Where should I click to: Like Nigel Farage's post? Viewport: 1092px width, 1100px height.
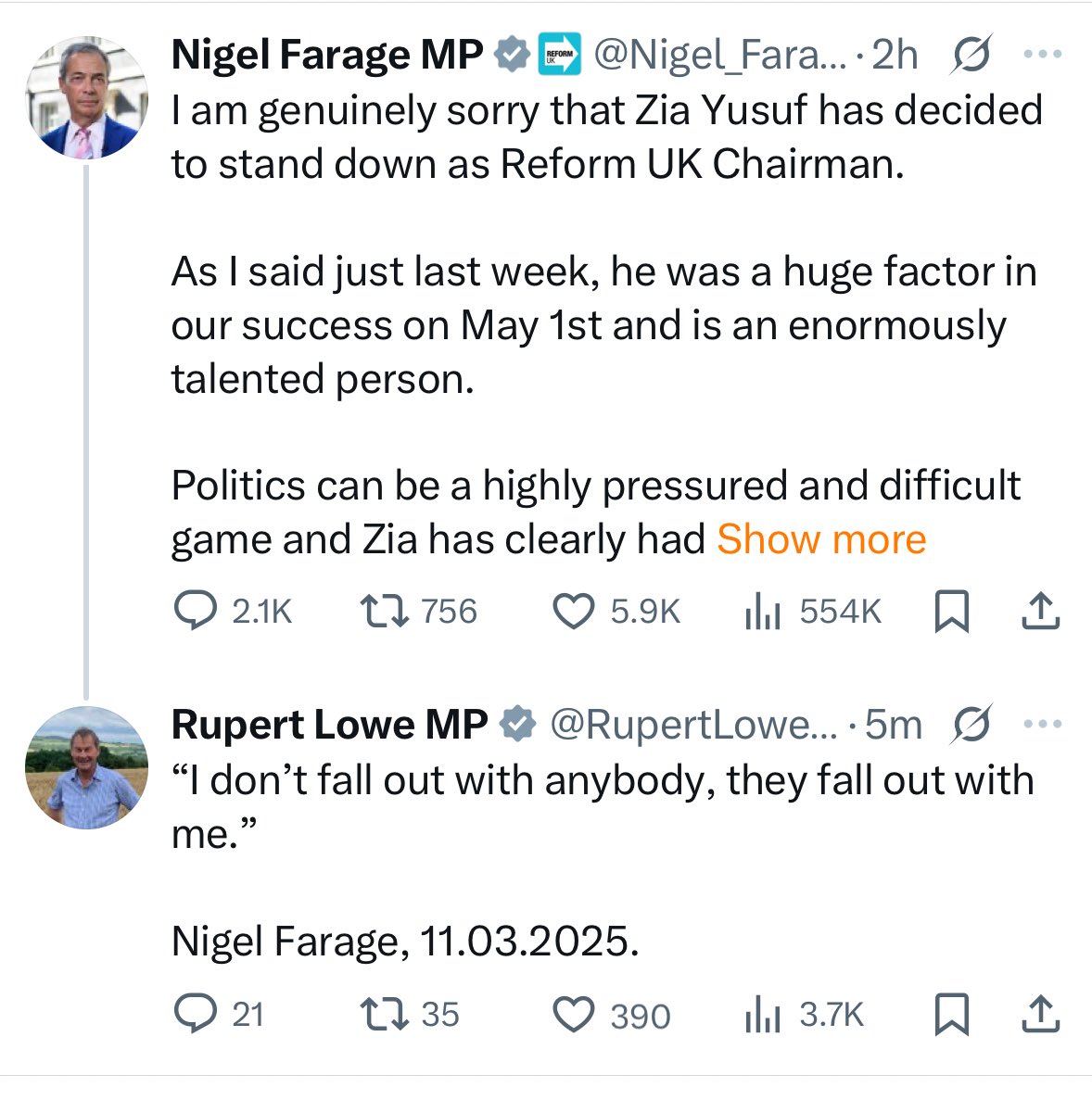click(574, 612)
